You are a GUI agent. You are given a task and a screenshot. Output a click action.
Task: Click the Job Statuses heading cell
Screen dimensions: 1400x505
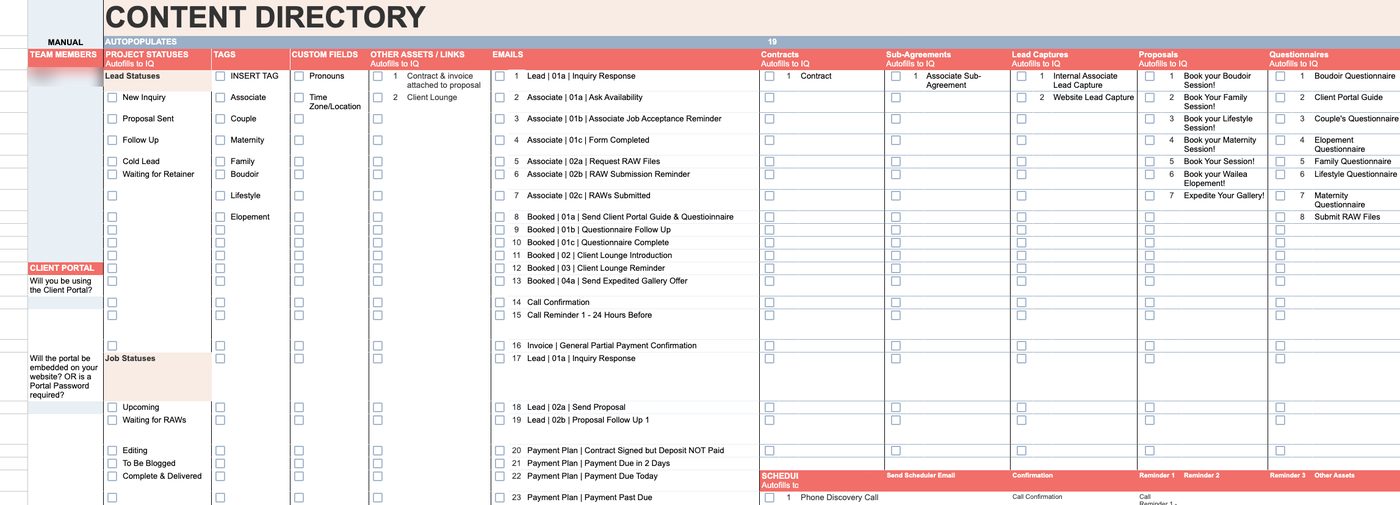tap(158, 376)
